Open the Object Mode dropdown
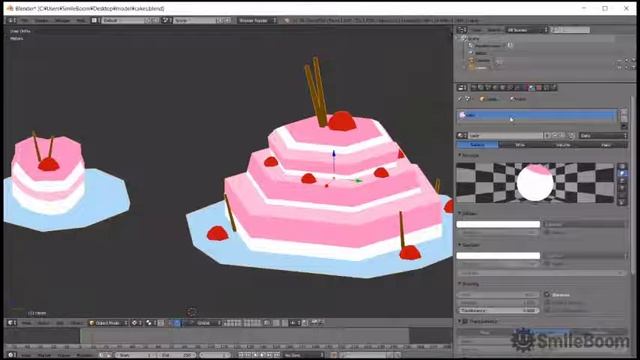Screen dimensions: 640x360 pyautogui.click(x=108, y=323)
